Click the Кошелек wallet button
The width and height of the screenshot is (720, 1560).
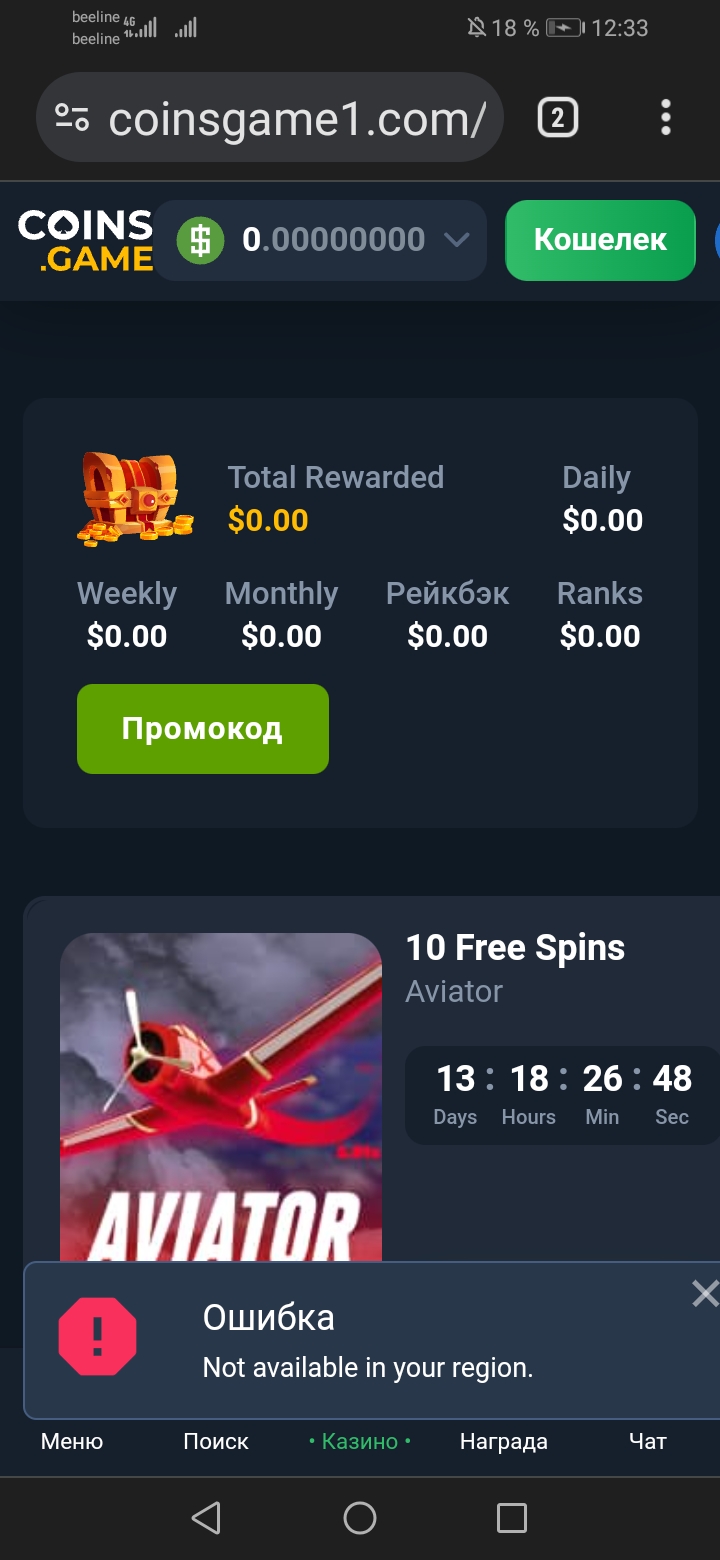click(600, 240)
